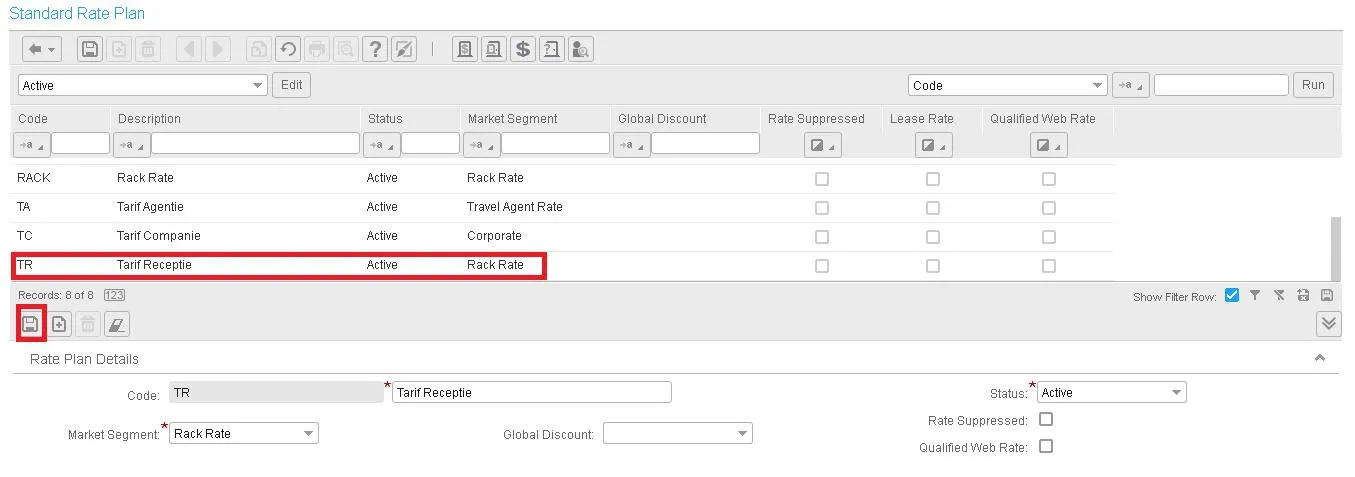The width and height of the screenshot is (1355, 477).
Task: Check Lease Rate for the TA row
Action: coord(933,208)
